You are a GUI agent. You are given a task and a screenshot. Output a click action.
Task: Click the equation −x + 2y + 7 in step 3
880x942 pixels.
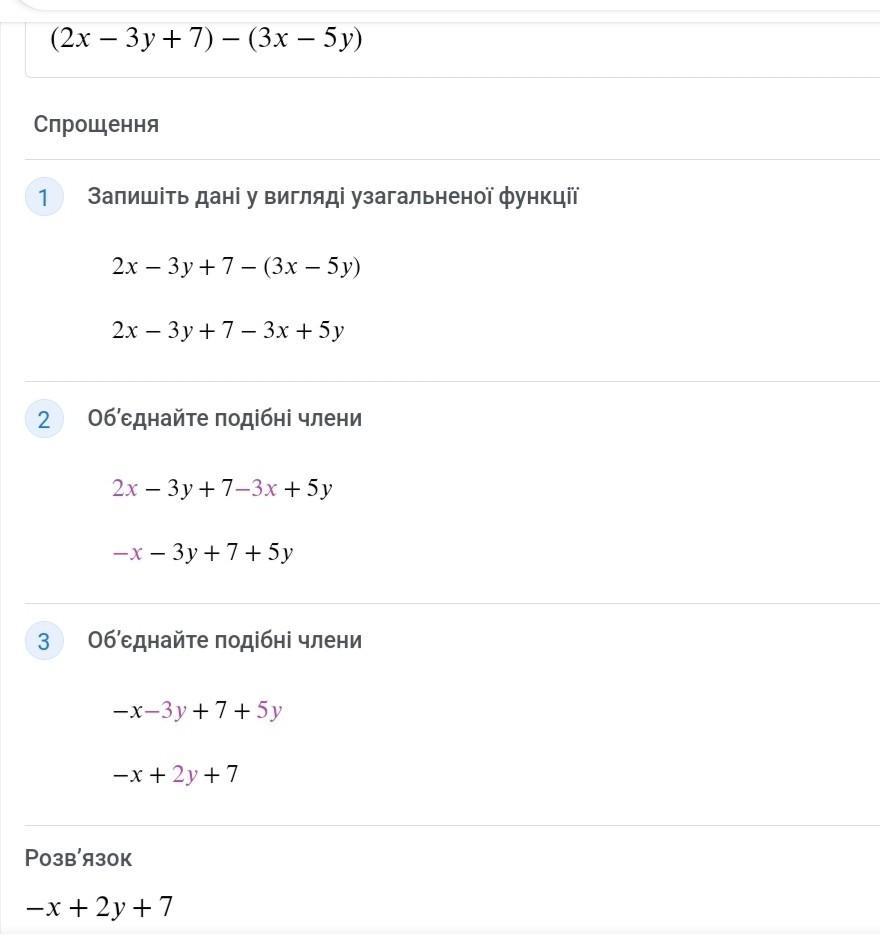(175, 774)
